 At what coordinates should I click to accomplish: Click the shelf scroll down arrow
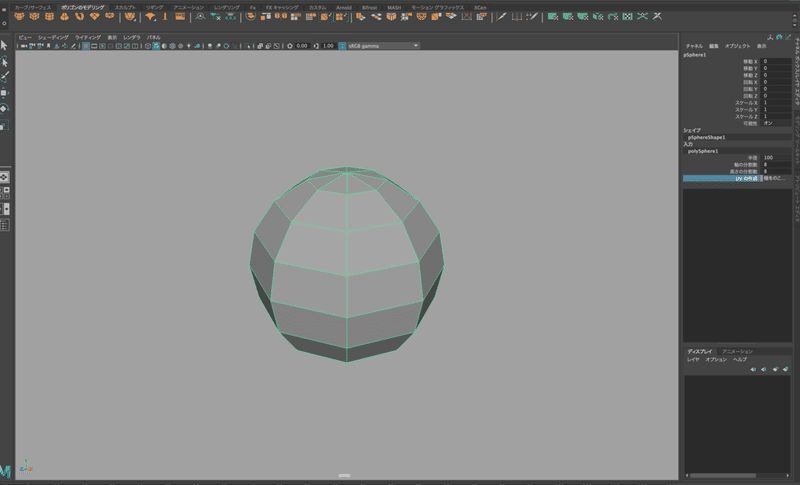[x=794, y=25]
